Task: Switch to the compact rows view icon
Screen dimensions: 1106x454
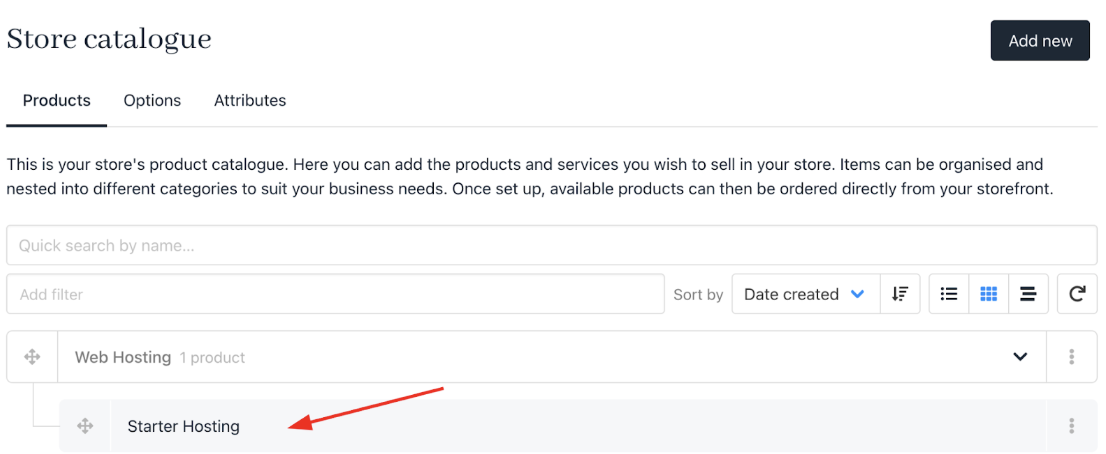Action: (x=1028, y=294)
